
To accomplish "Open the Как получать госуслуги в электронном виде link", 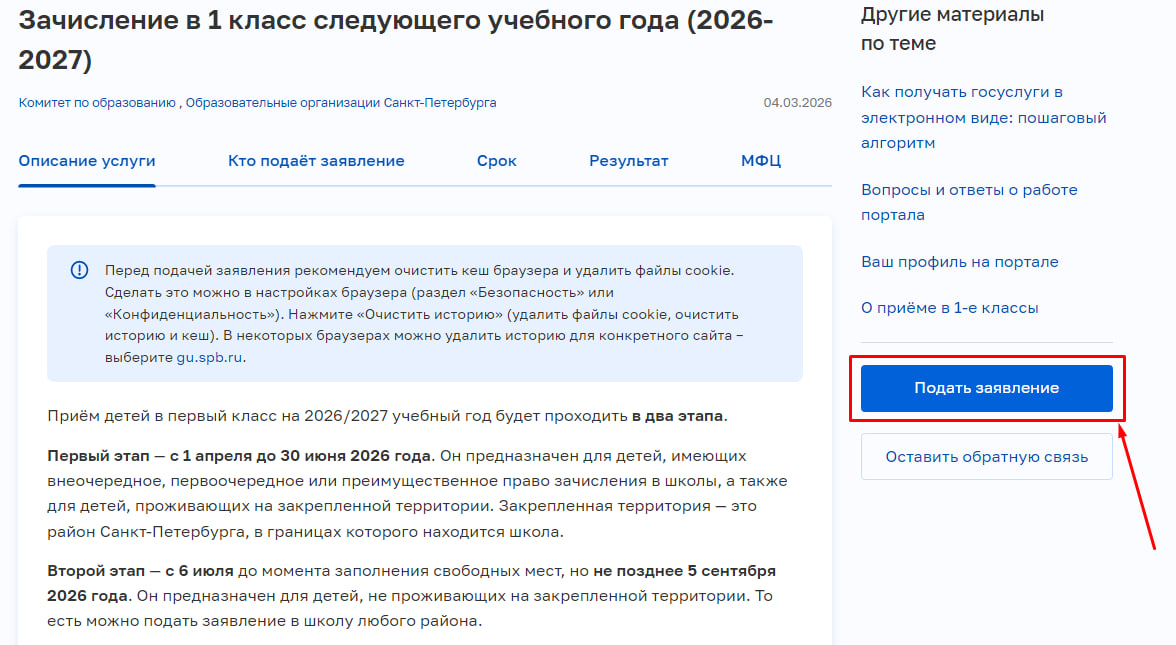I will 983,117.
